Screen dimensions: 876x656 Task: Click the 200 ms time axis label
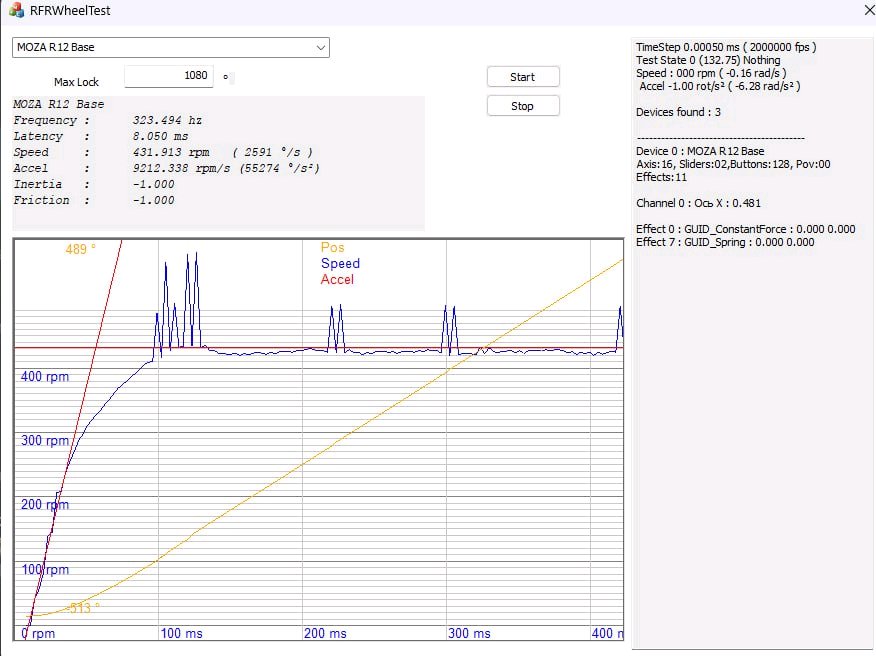tap(325, 634)
